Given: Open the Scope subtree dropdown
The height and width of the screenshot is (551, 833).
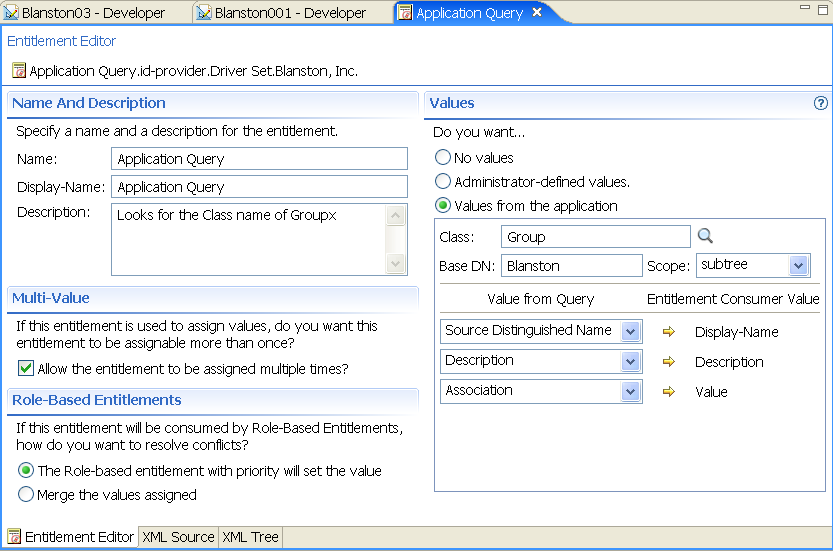Looking at the screenshot, I should 798,265.
